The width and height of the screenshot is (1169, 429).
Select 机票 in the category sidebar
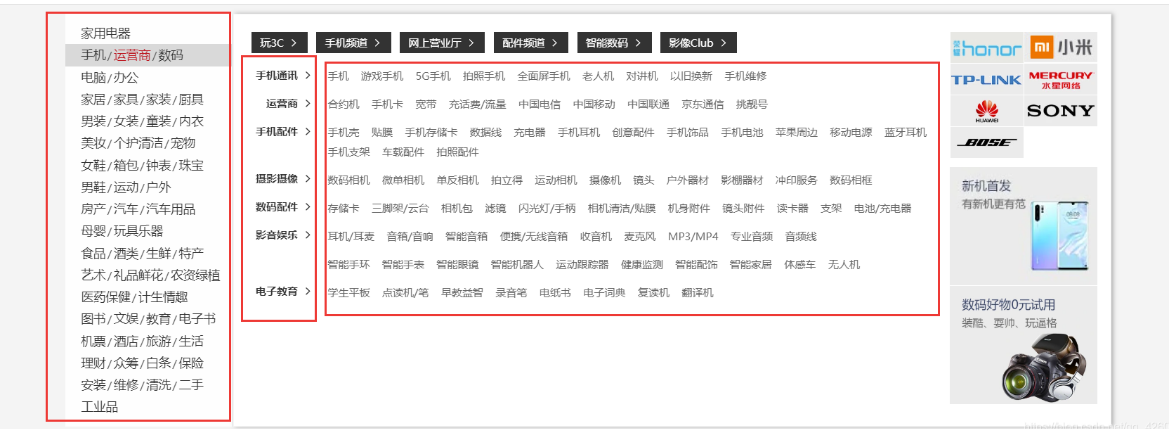93,342
